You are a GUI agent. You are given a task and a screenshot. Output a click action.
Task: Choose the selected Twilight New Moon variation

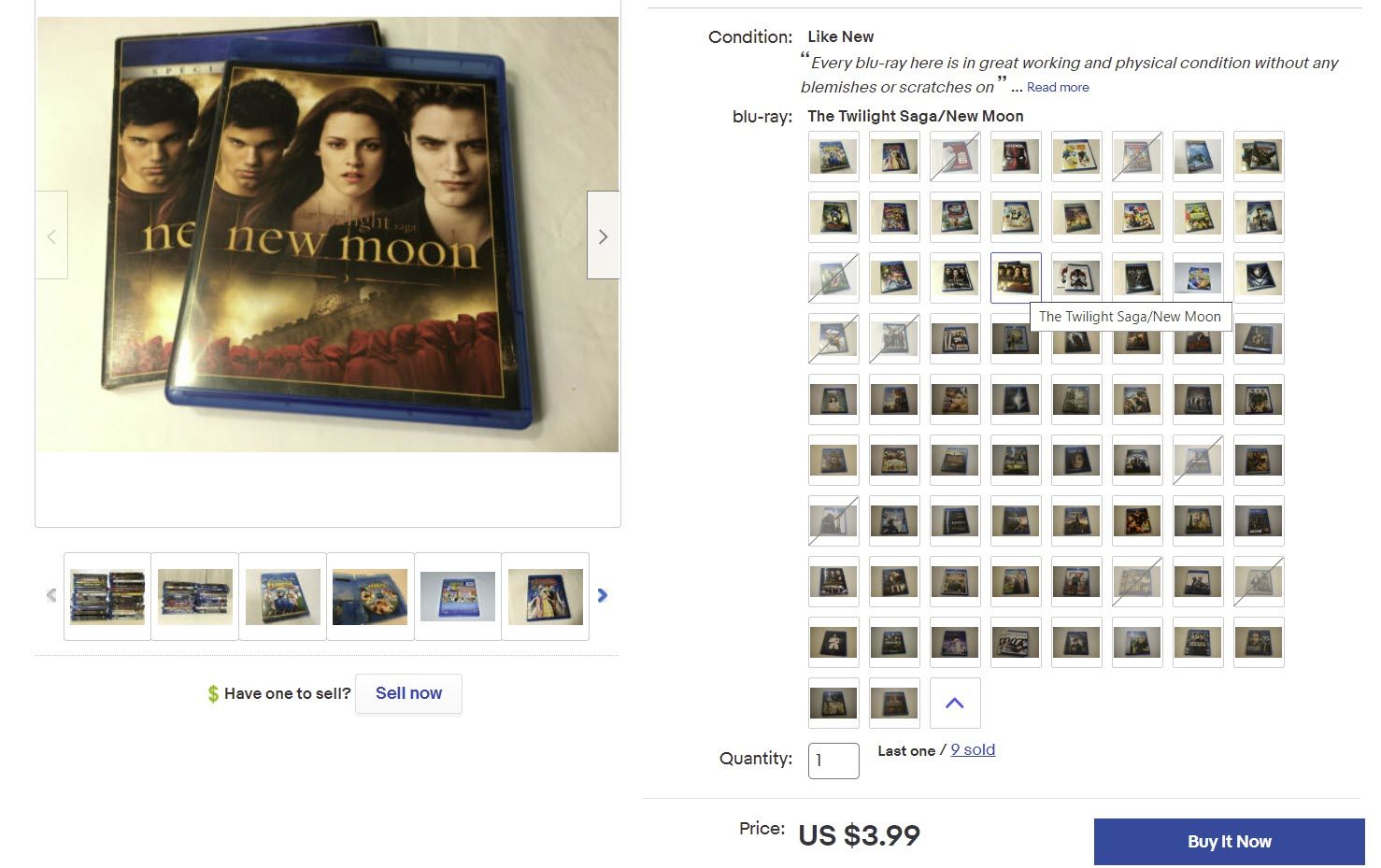click(x=1016, y=277)
